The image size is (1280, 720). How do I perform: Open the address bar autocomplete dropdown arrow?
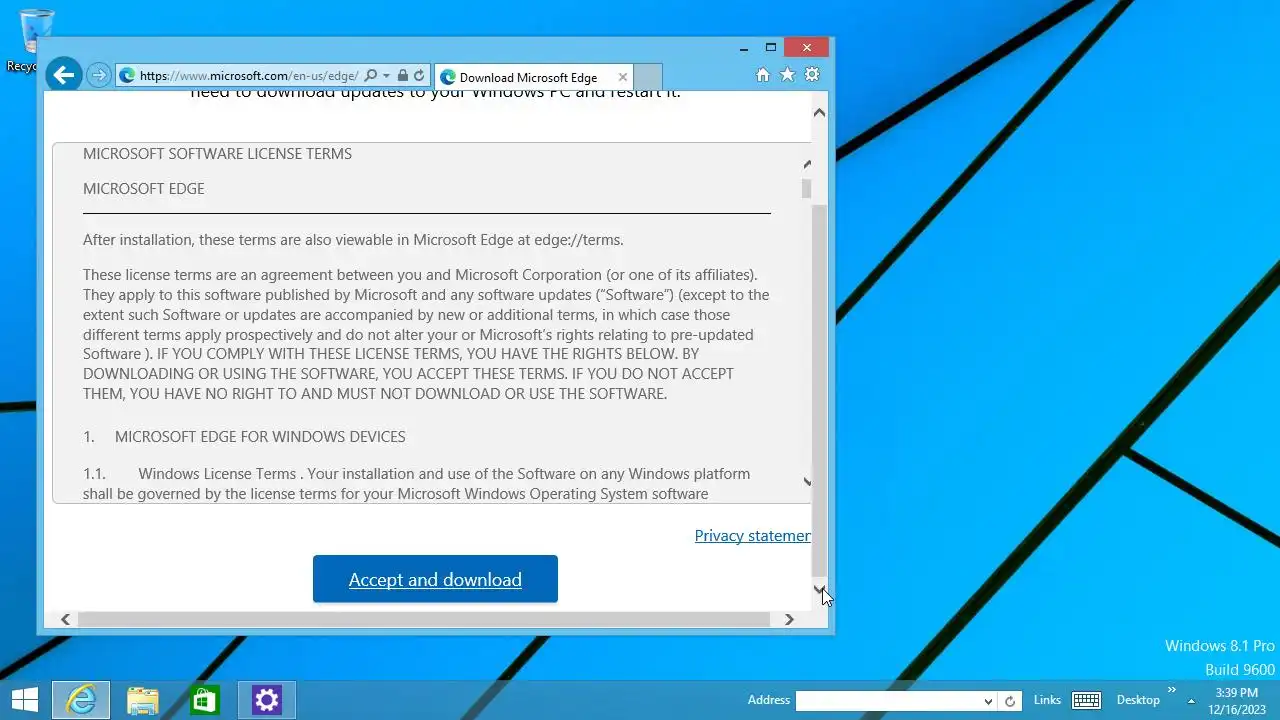[x=386, y=76]
